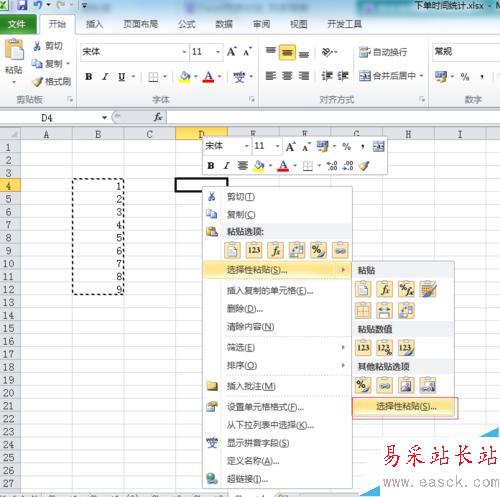The height and width of the screenshot is (497, 500).
Task: Choose Cut (剪切) from the context menu
Action: pos(277,197)
